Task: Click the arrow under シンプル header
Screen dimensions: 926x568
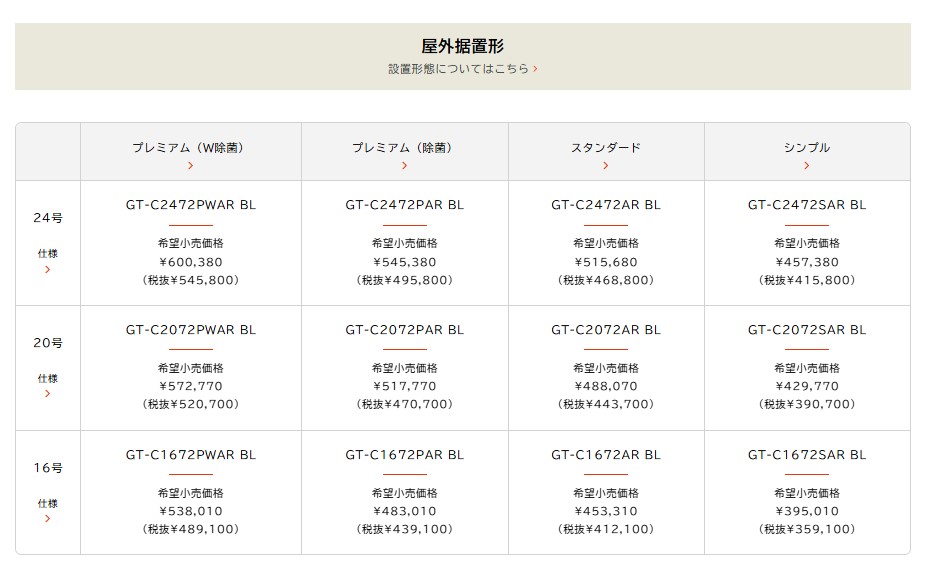Action: tap(807, 166)
